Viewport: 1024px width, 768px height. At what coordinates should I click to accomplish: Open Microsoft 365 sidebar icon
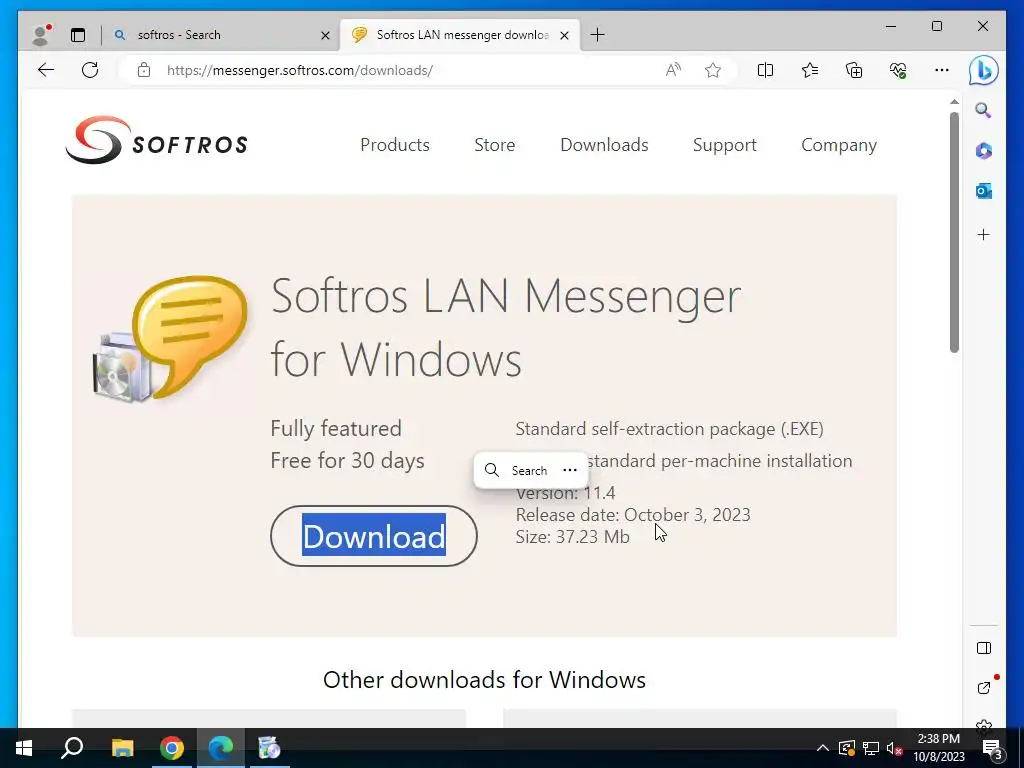click(x=984, y=151)
